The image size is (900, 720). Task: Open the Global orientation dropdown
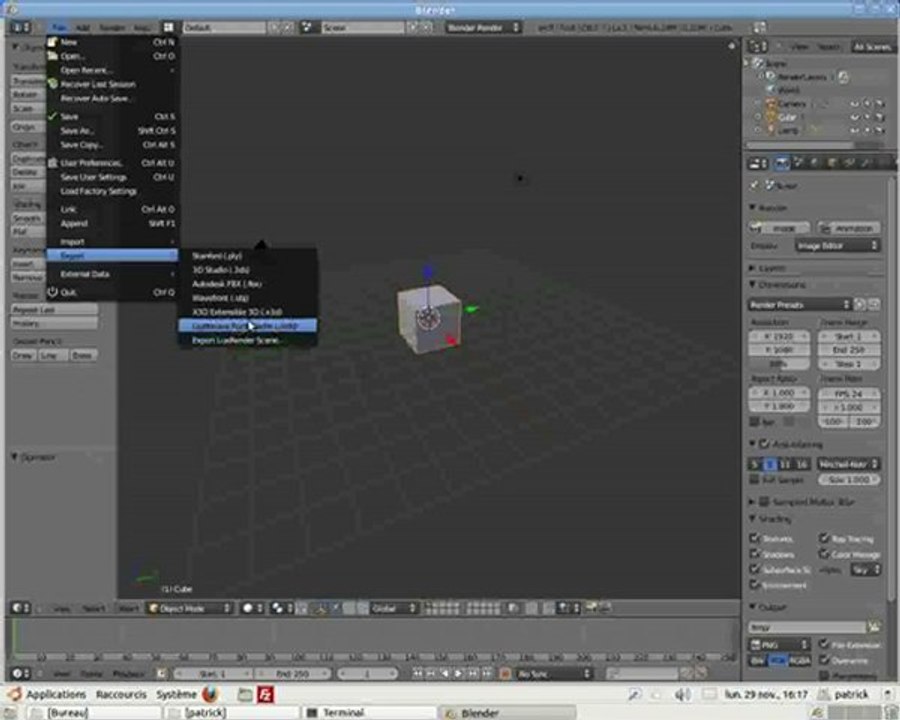pos(393,608)
